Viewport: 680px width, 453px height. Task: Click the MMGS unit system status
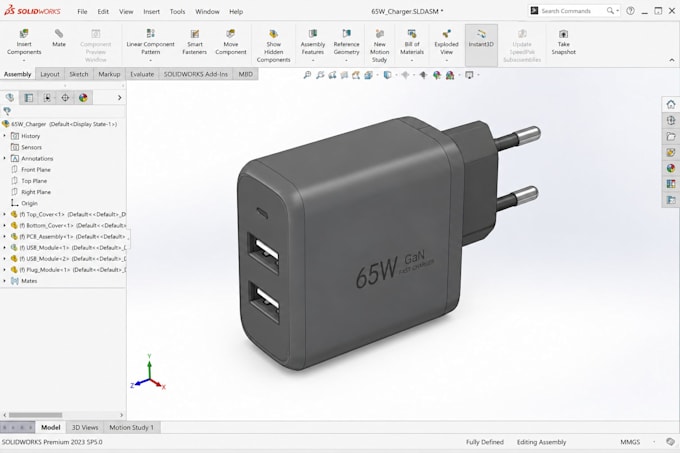click(x=630, y=442)
